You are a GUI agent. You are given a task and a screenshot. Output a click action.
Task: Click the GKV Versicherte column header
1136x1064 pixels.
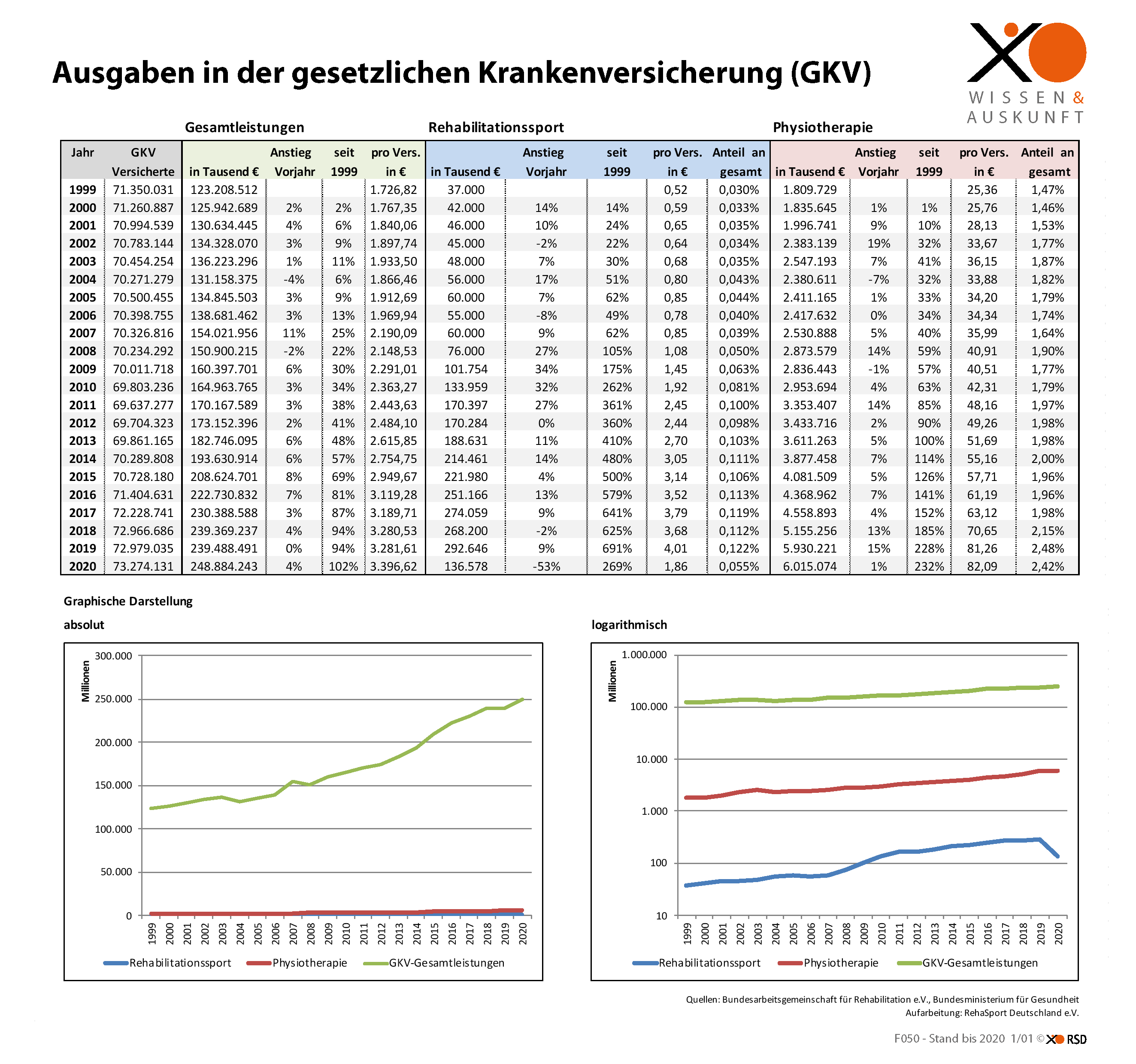[x=143, y=162]
